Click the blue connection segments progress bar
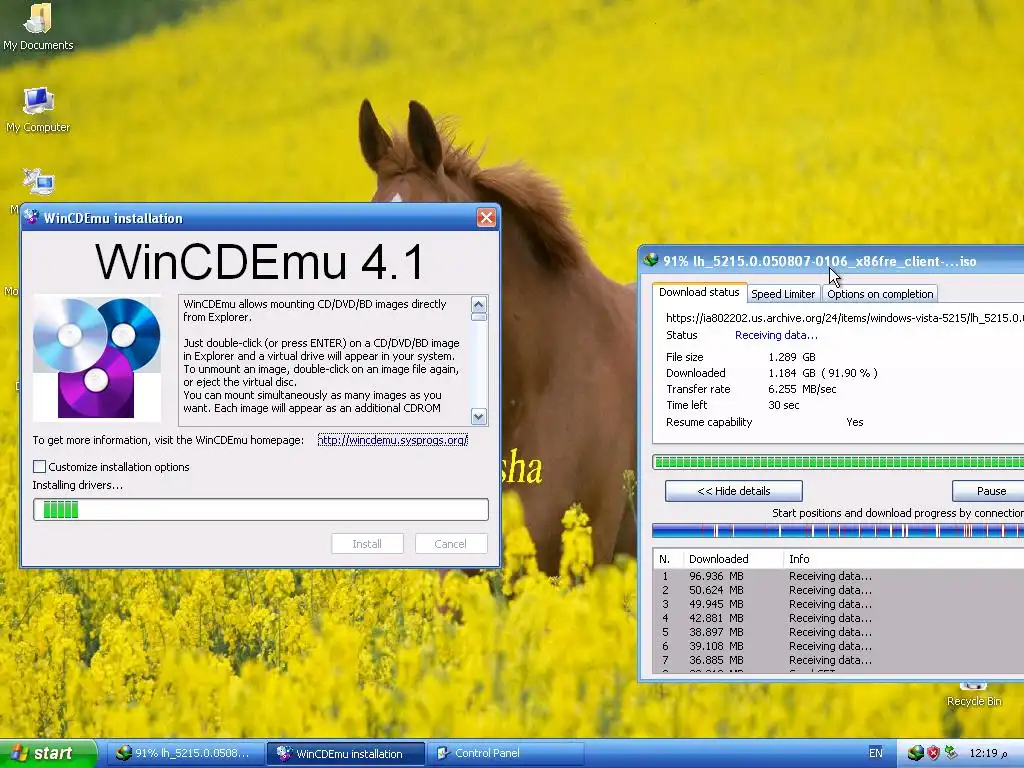The width and height of the screenshot is (1024, 768). [x=839, y=530]
